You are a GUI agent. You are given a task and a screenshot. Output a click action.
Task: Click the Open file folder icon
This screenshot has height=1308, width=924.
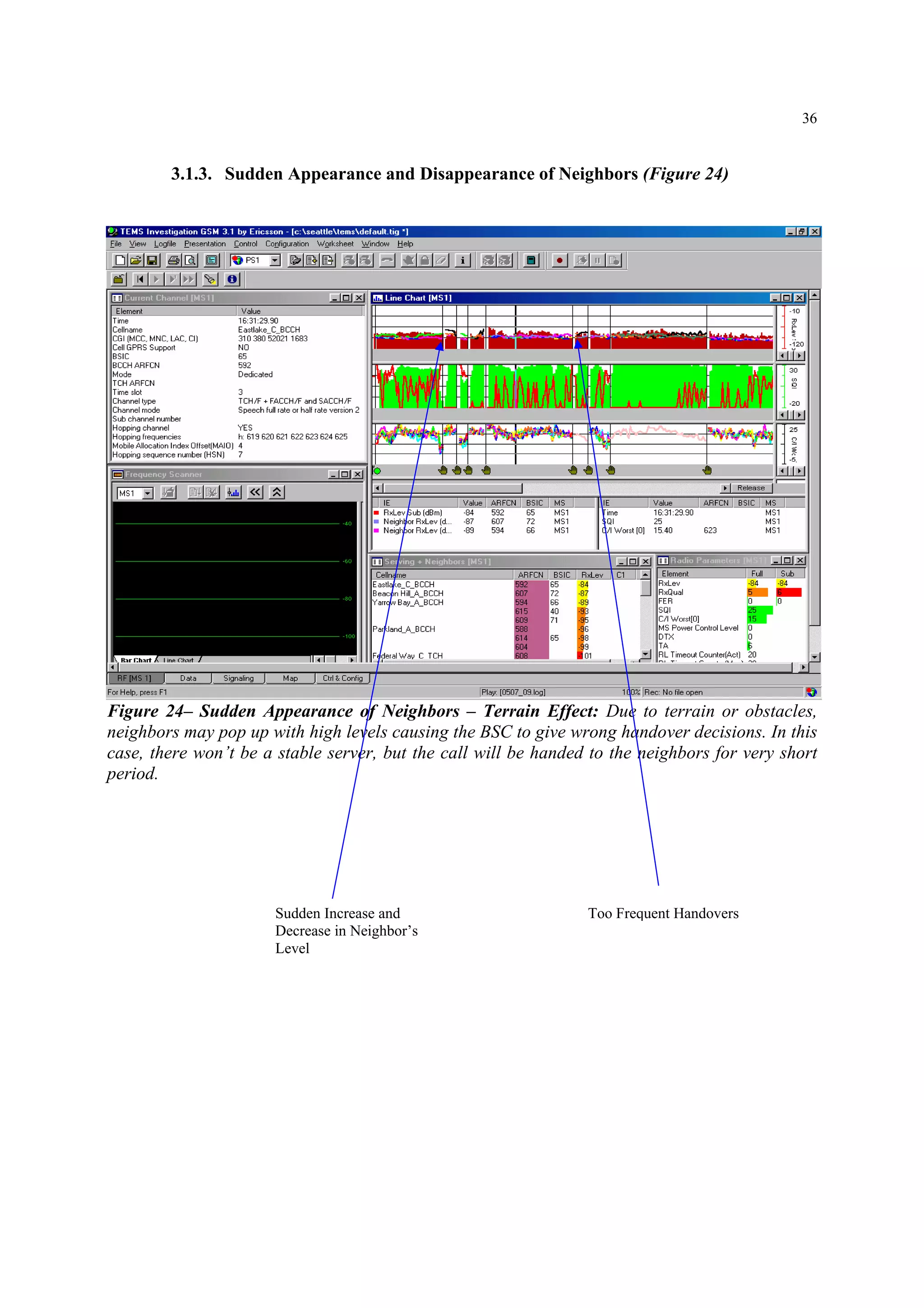coord(135,260)
